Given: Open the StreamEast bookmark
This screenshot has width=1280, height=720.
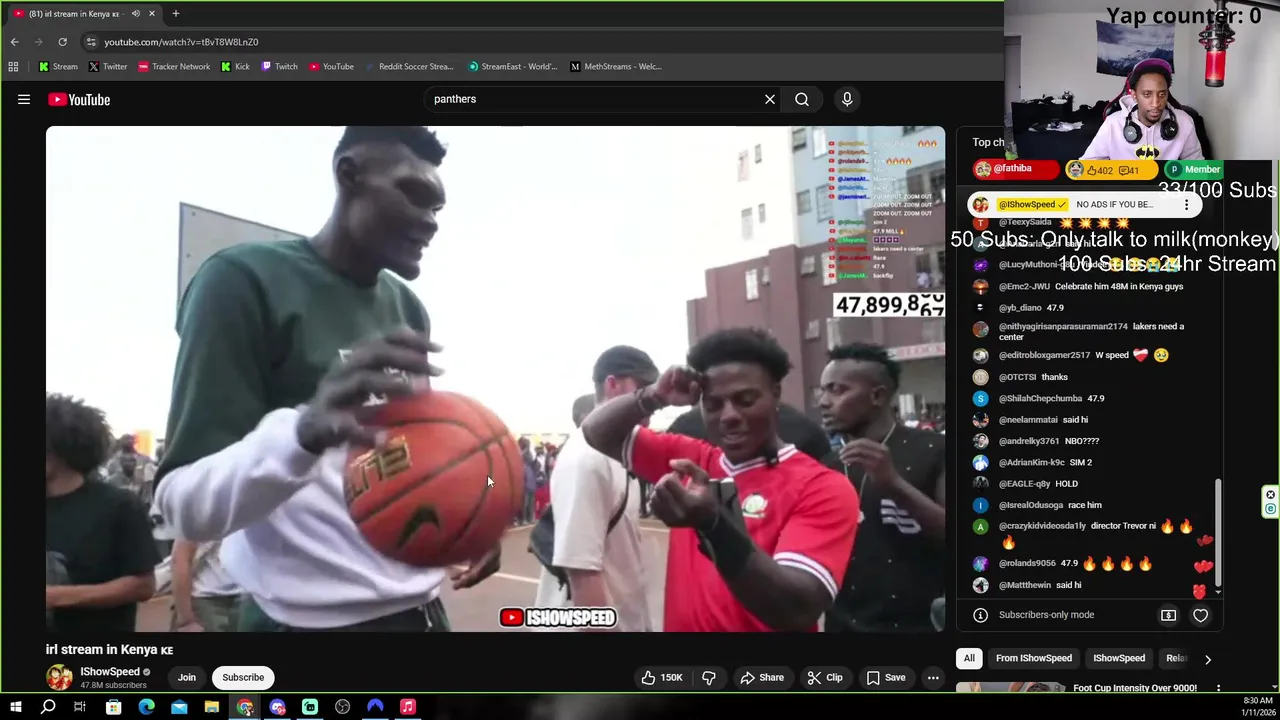Looking at the screenshot, I should (513, 67).
